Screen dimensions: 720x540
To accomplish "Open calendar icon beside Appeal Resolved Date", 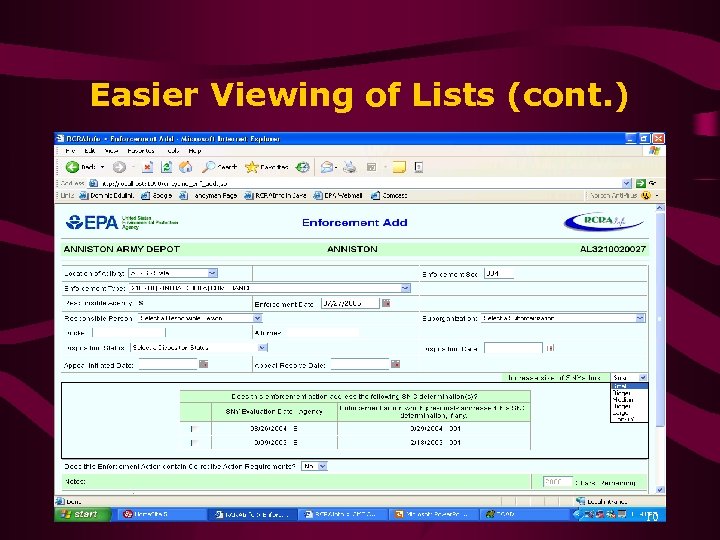I will click(x=395, y=364).
